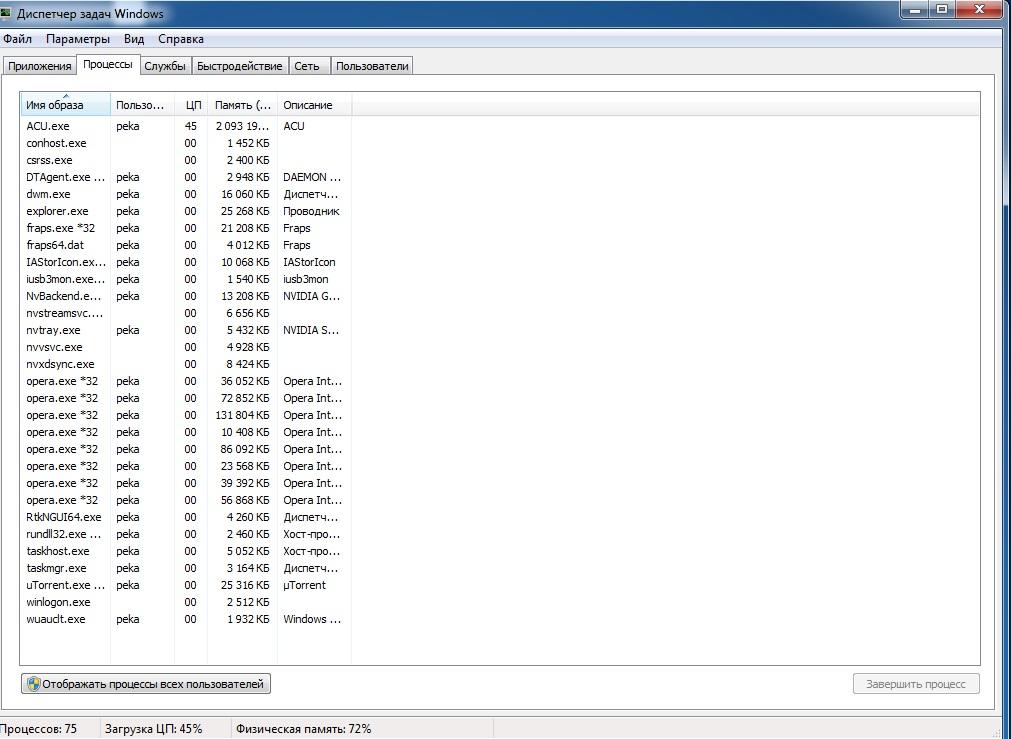Open the Справка menu
Image resolution: width=1011 pixels, height=739 pixels.
(181, 39)
